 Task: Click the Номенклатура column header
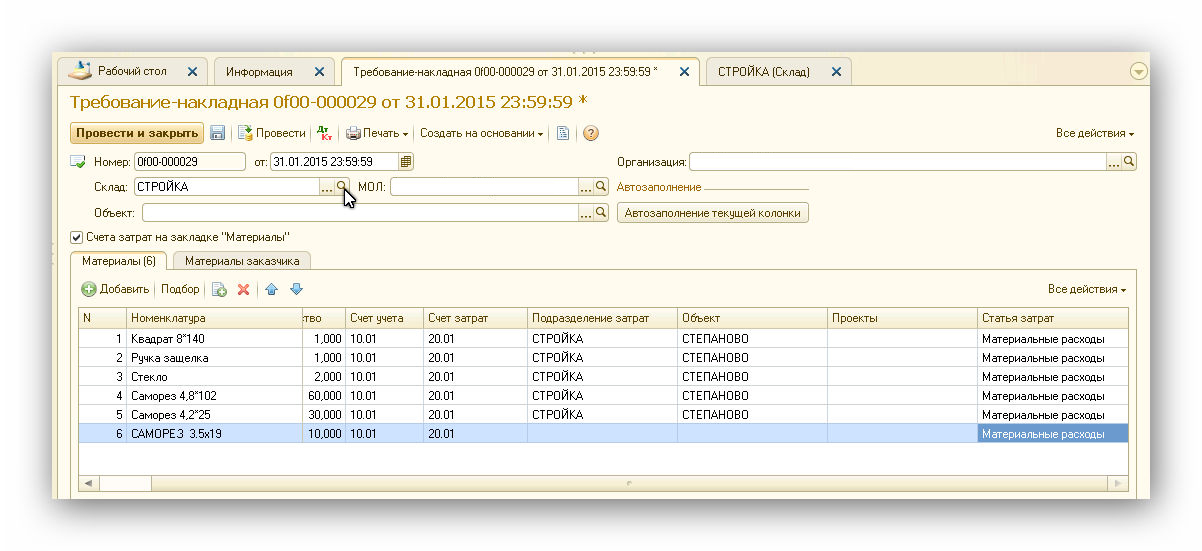click(214, 318)
